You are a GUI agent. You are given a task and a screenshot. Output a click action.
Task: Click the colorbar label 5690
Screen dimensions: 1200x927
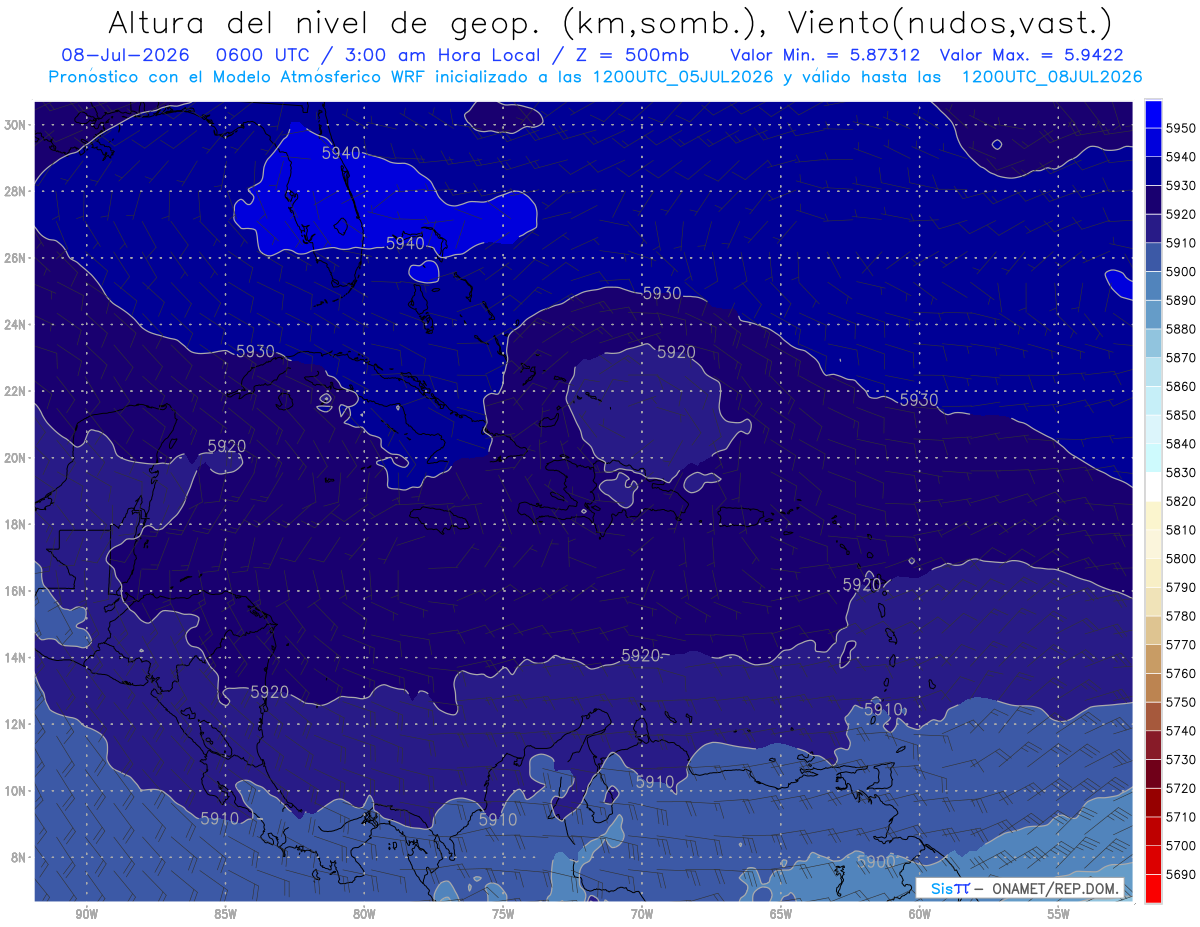pyautogui.click(x=1181, y=874)
